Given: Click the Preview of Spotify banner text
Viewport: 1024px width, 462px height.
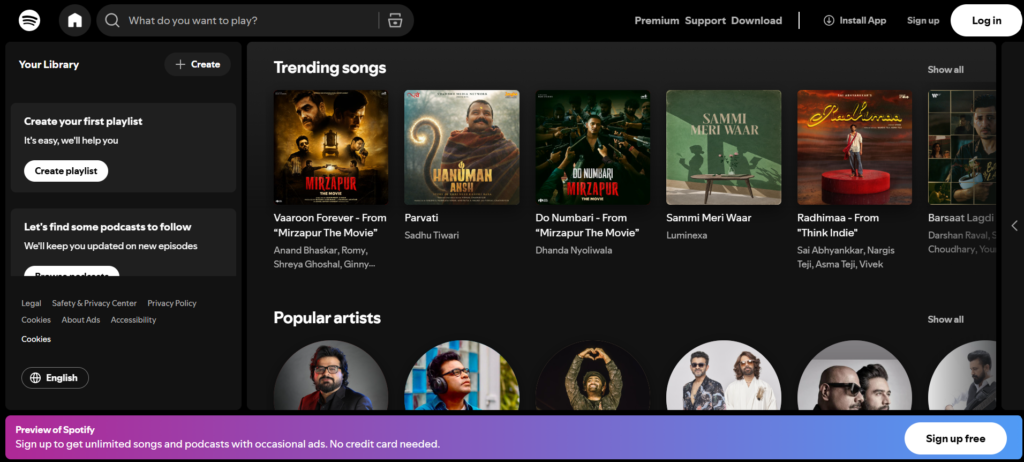Looking at the screenshot, I should click(55, 430).
